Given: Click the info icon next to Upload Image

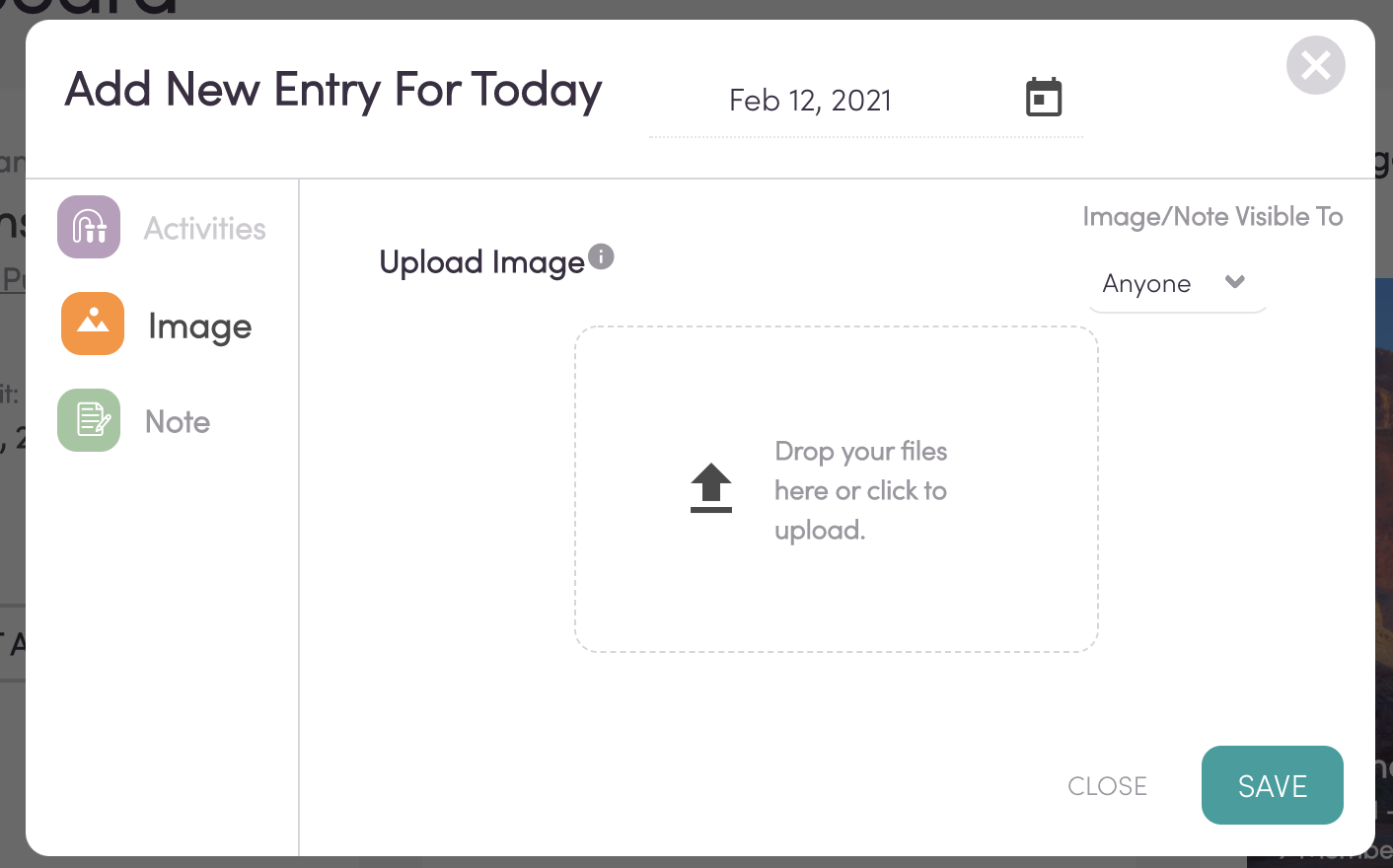Looking at the screenshot, I should [x=604, y=256].
